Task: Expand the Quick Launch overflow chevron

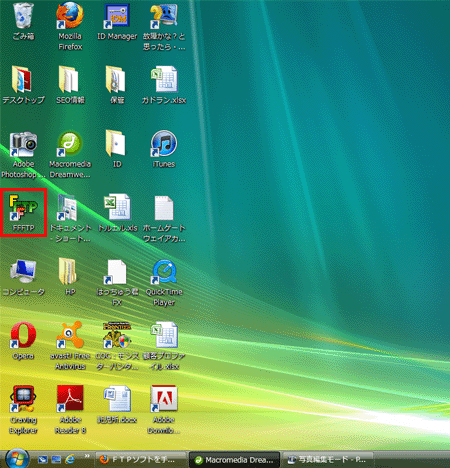Action: pos(87,456)
